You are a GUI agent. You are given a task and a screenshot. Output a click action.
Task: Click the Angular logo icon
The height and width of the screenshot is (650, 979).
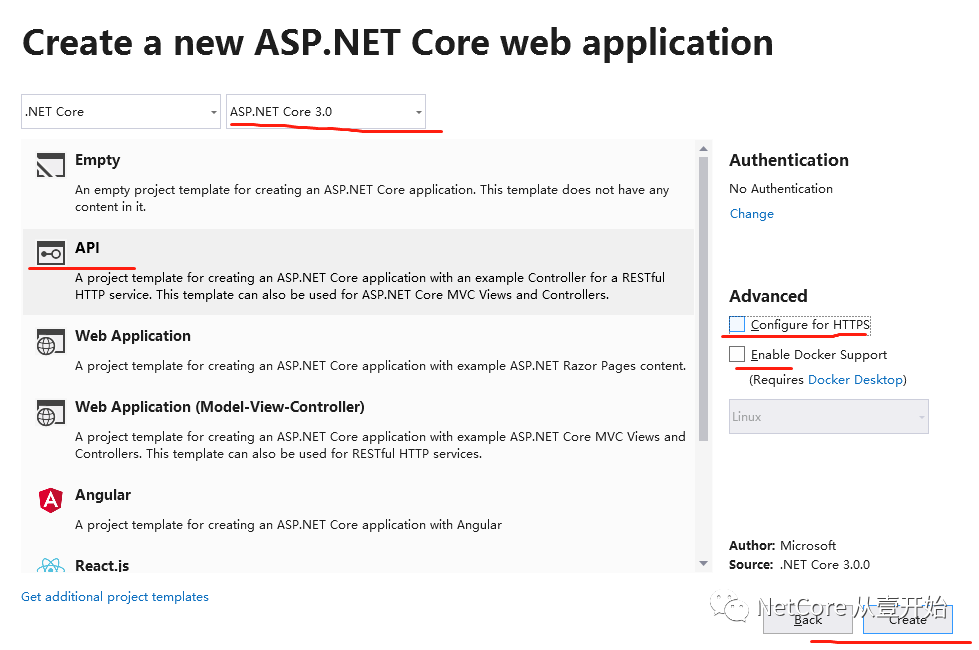(x=50, y=500)
